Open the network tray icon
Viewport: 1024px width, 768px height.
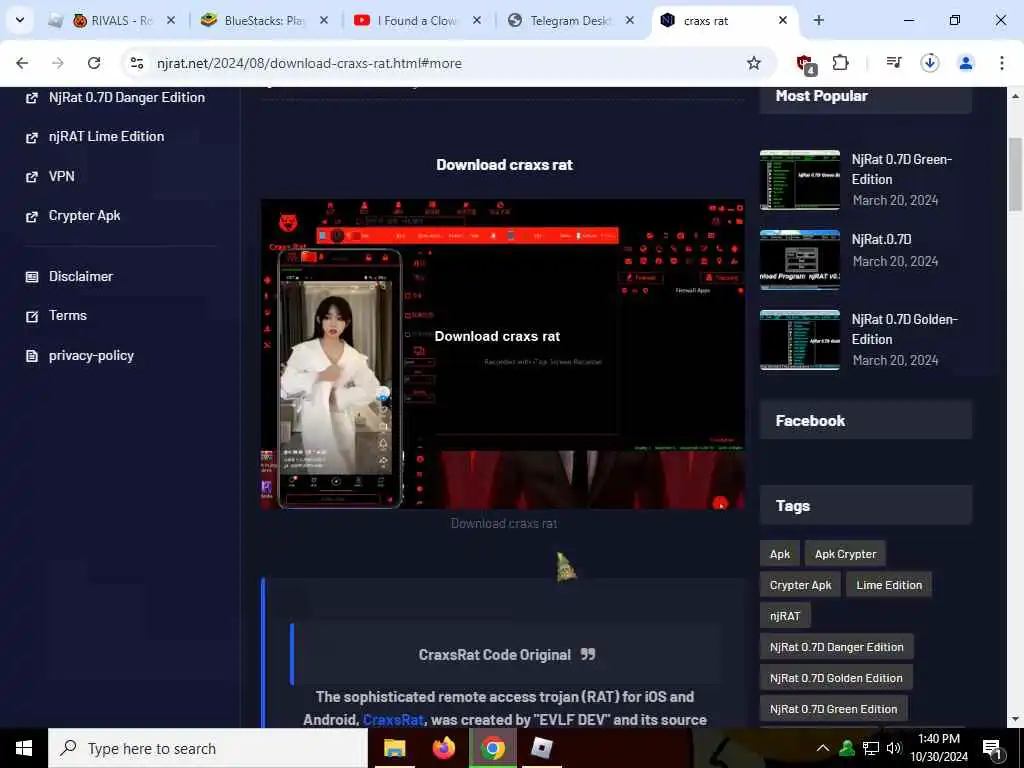coord(871,748)
